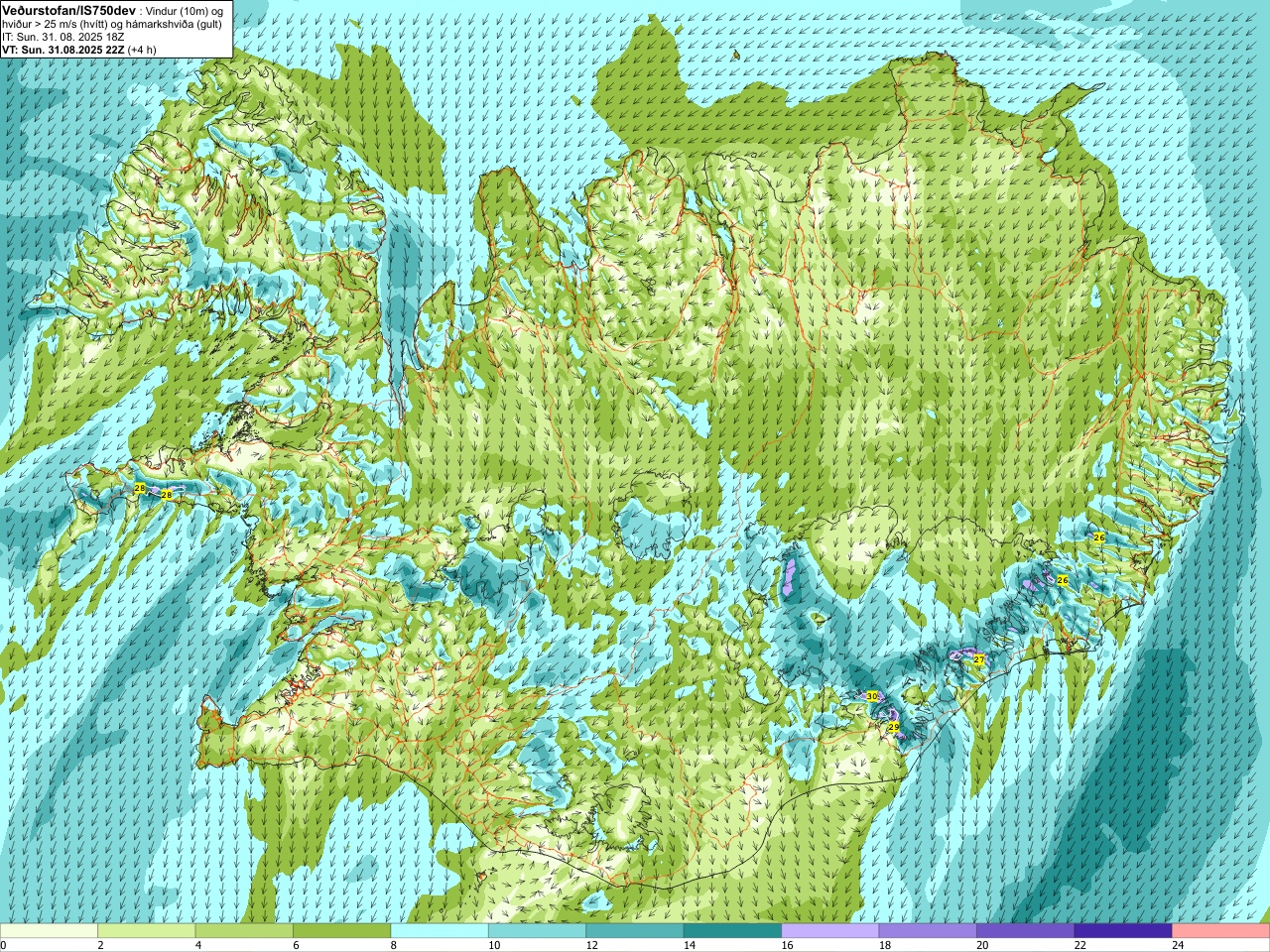This screenshot has width=1270, height=952.
Task: Click the yellow gust label 29
Action: pyautogui.click(x=893, y=727)
